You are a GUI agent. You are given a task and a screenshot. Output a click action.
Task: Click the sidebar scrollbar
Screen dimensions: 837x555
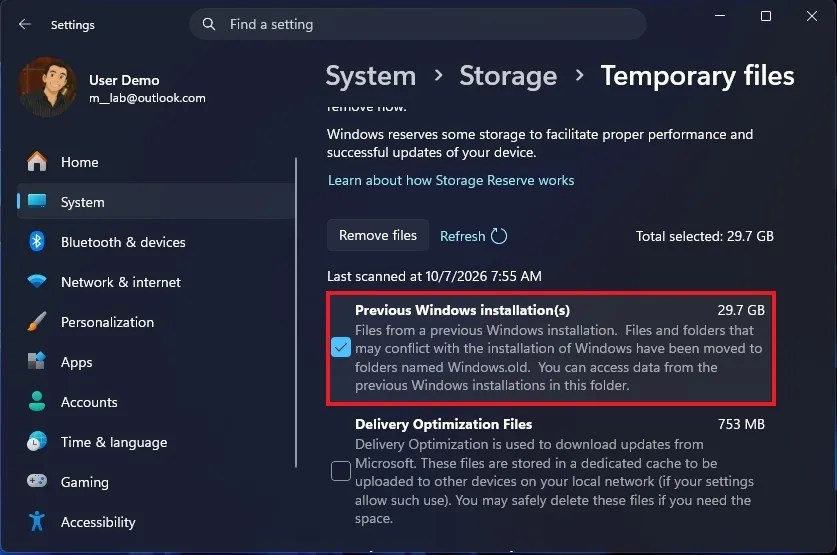click(x=296, y=313)
